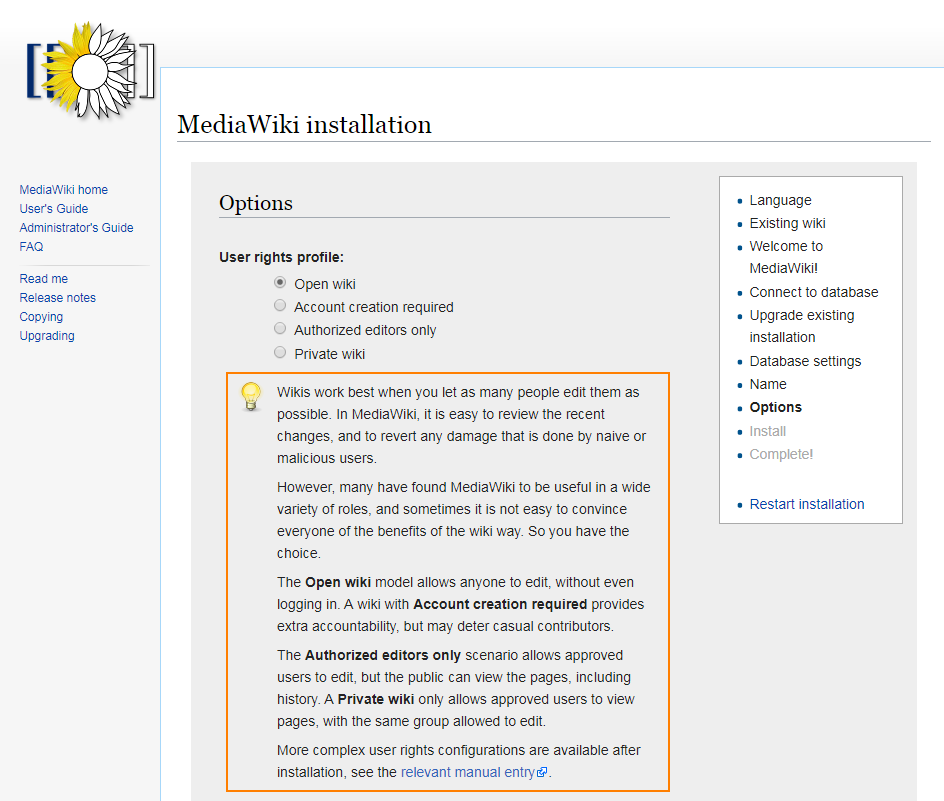Click Upgrade existing installation step
The height and width of the screenshot is (801, 944).
tap(802, 326)
